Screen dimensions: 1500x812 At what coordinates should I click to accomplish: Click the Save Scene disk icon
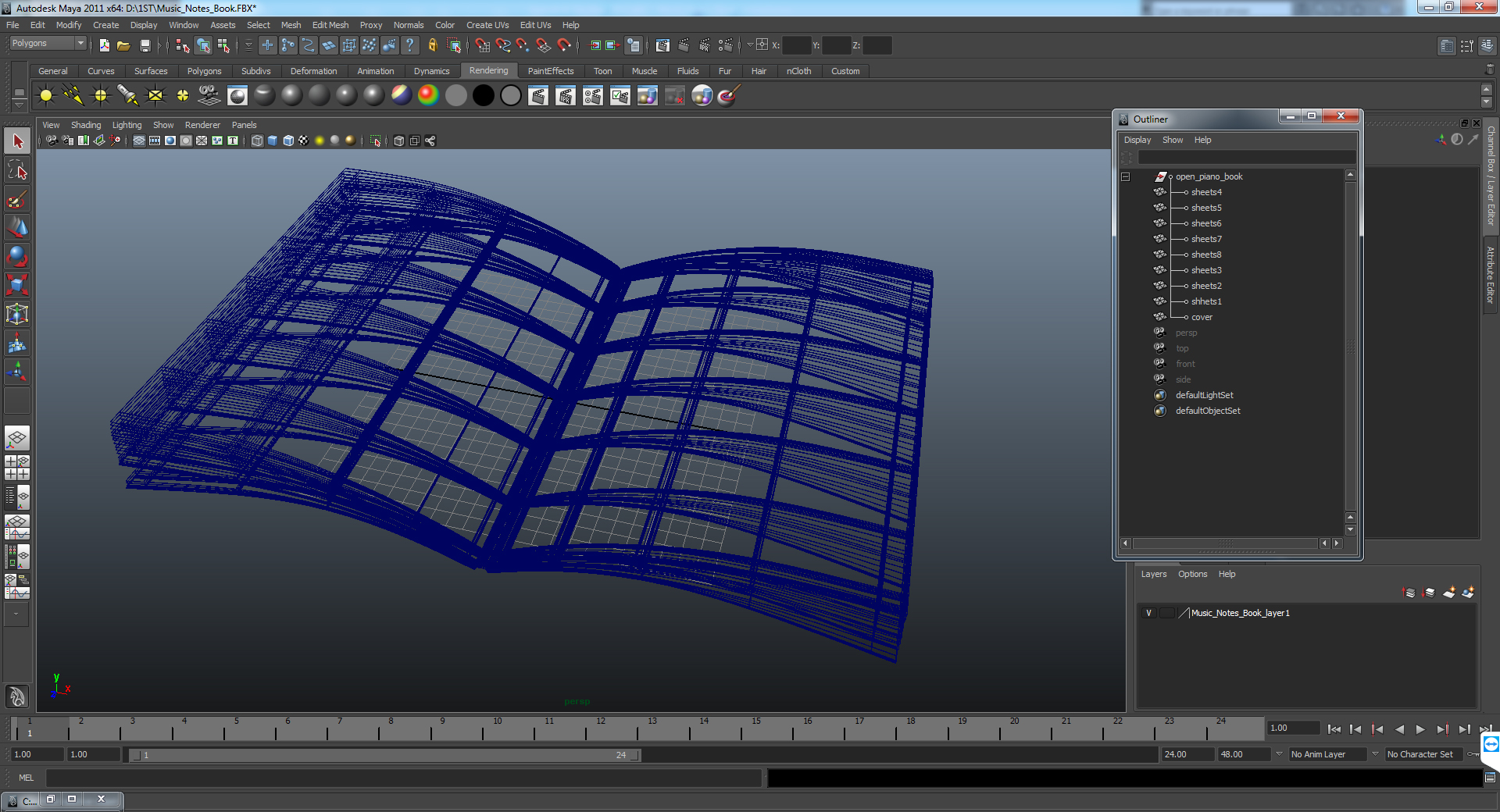tap(145, 45)
